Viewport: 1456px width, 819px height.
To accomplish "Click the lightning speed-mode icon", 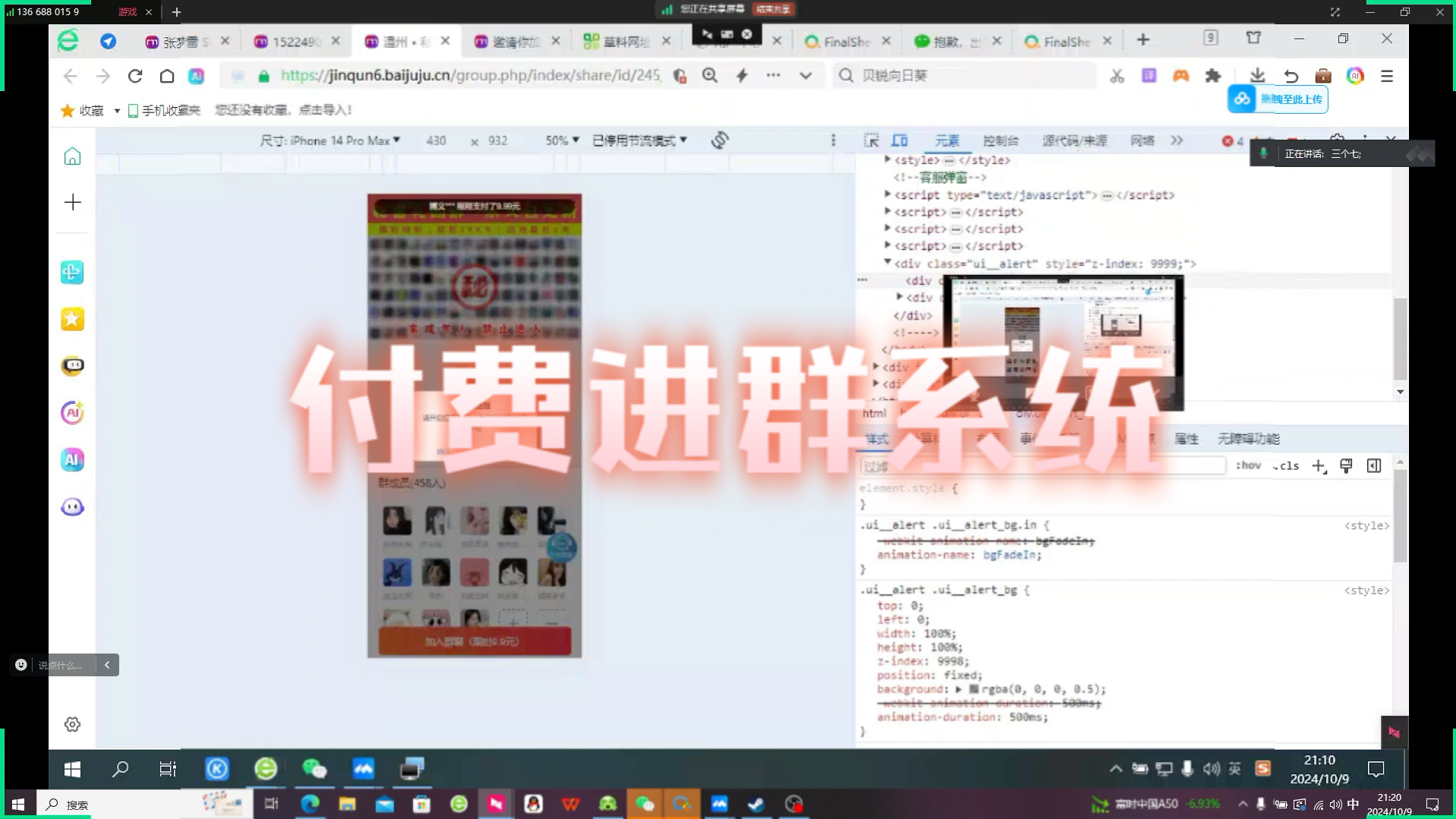I will pyautogui.click(x=742, y=75).
